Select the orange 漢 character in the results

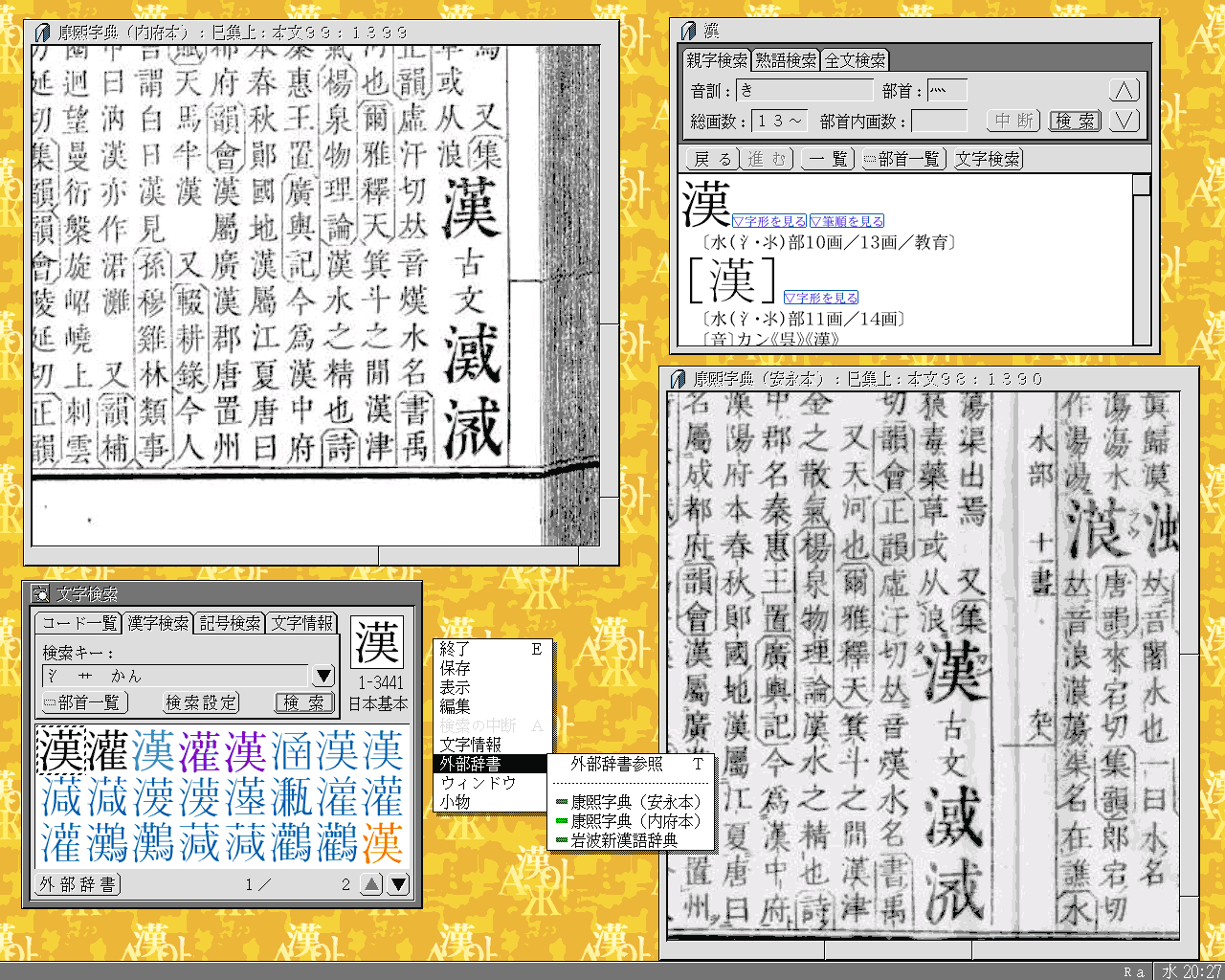point(382,842)
